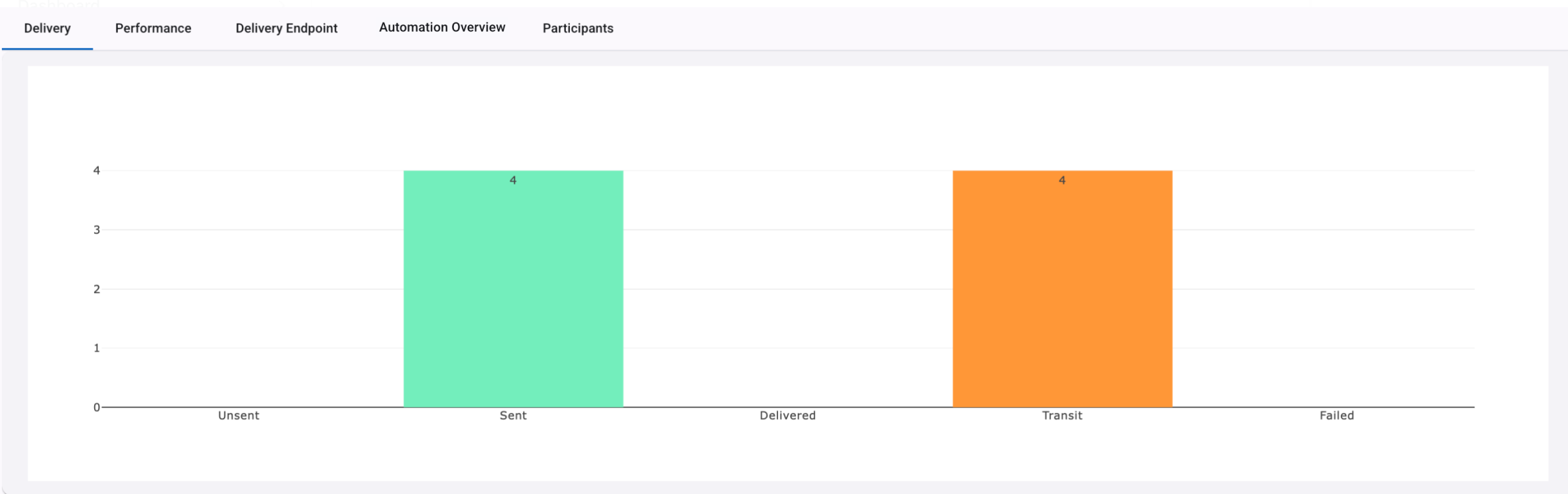View the Participants tab
1568x494 pixels.
click(578, 28)
